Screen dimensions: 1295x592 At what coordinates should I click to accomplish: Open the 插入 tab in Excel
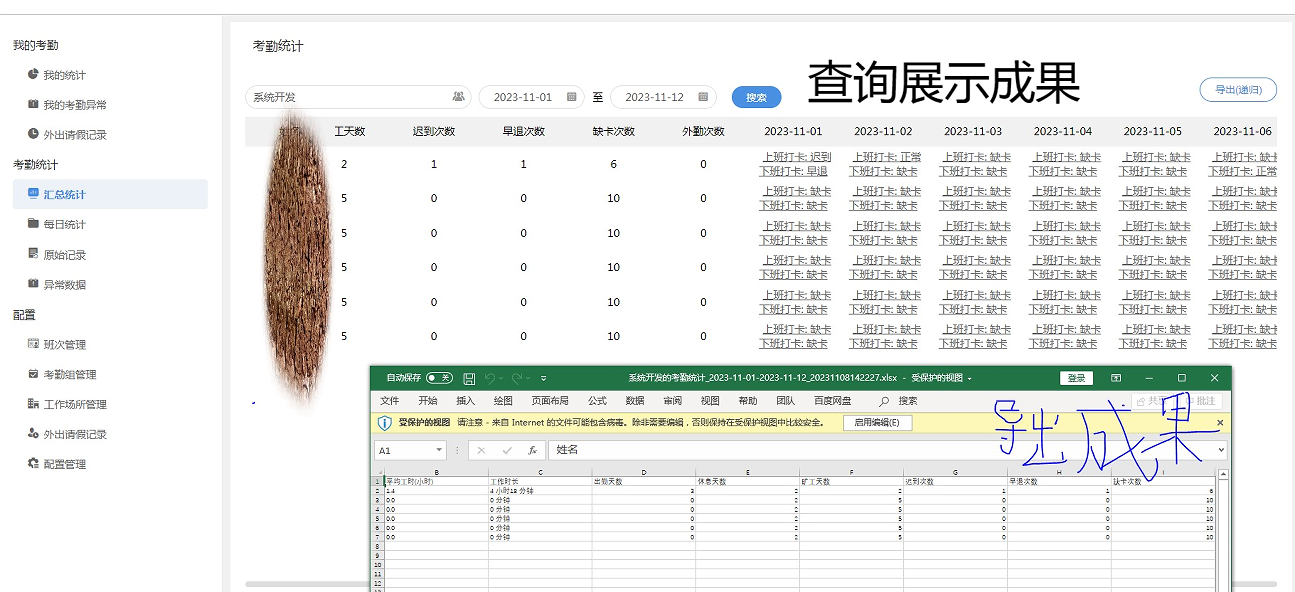(x=466, y=401)
